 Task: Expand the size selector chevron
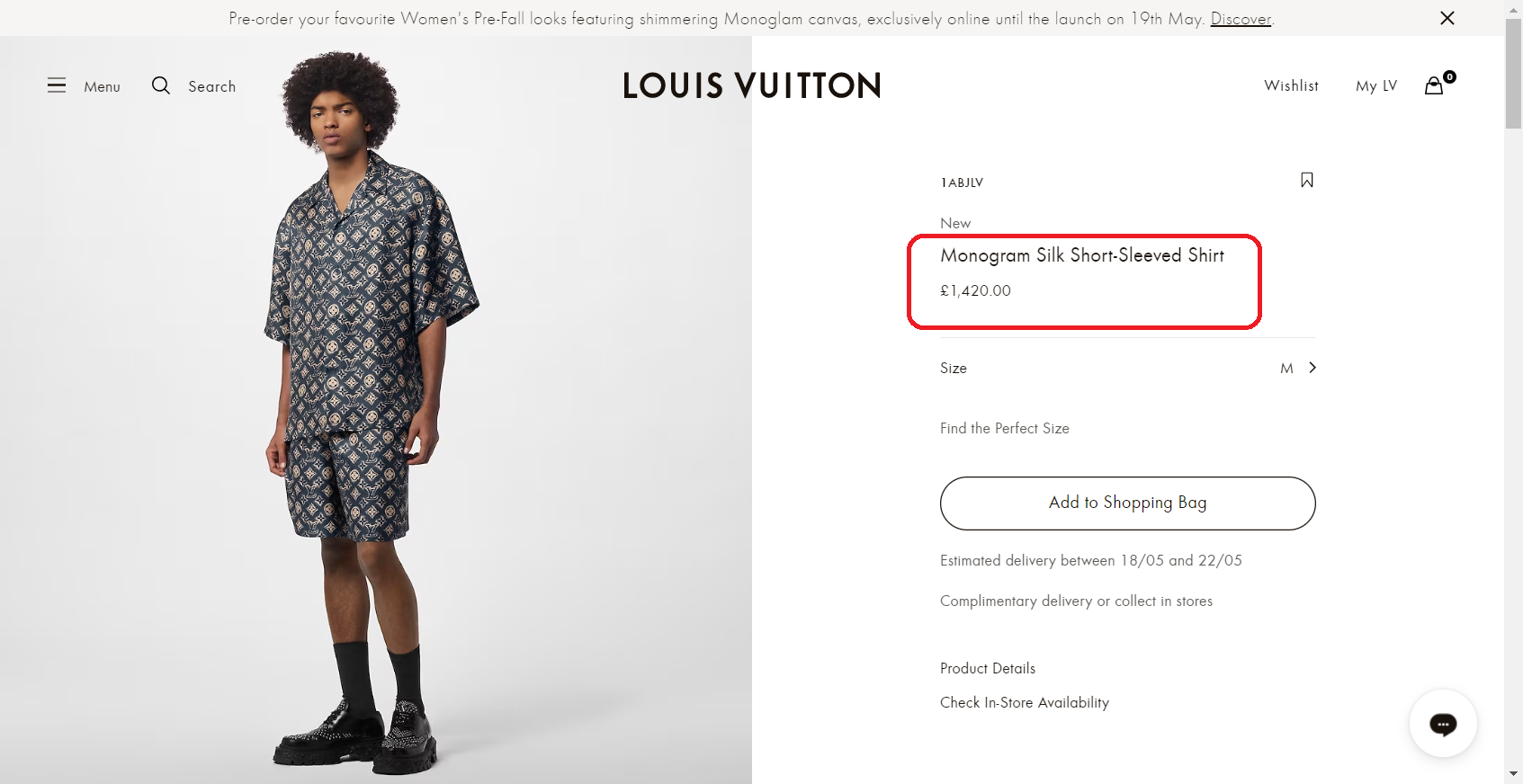tap(1312, 368)
